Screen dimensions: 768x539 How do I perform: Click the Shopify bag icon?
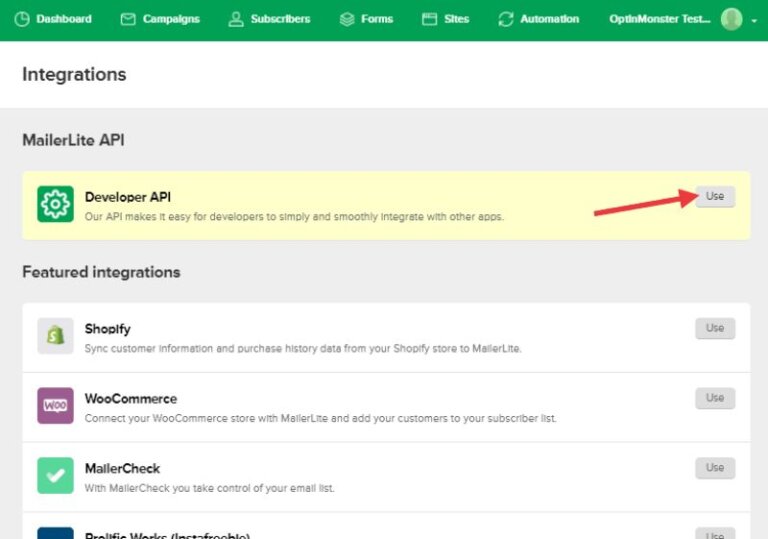(55, 336)
